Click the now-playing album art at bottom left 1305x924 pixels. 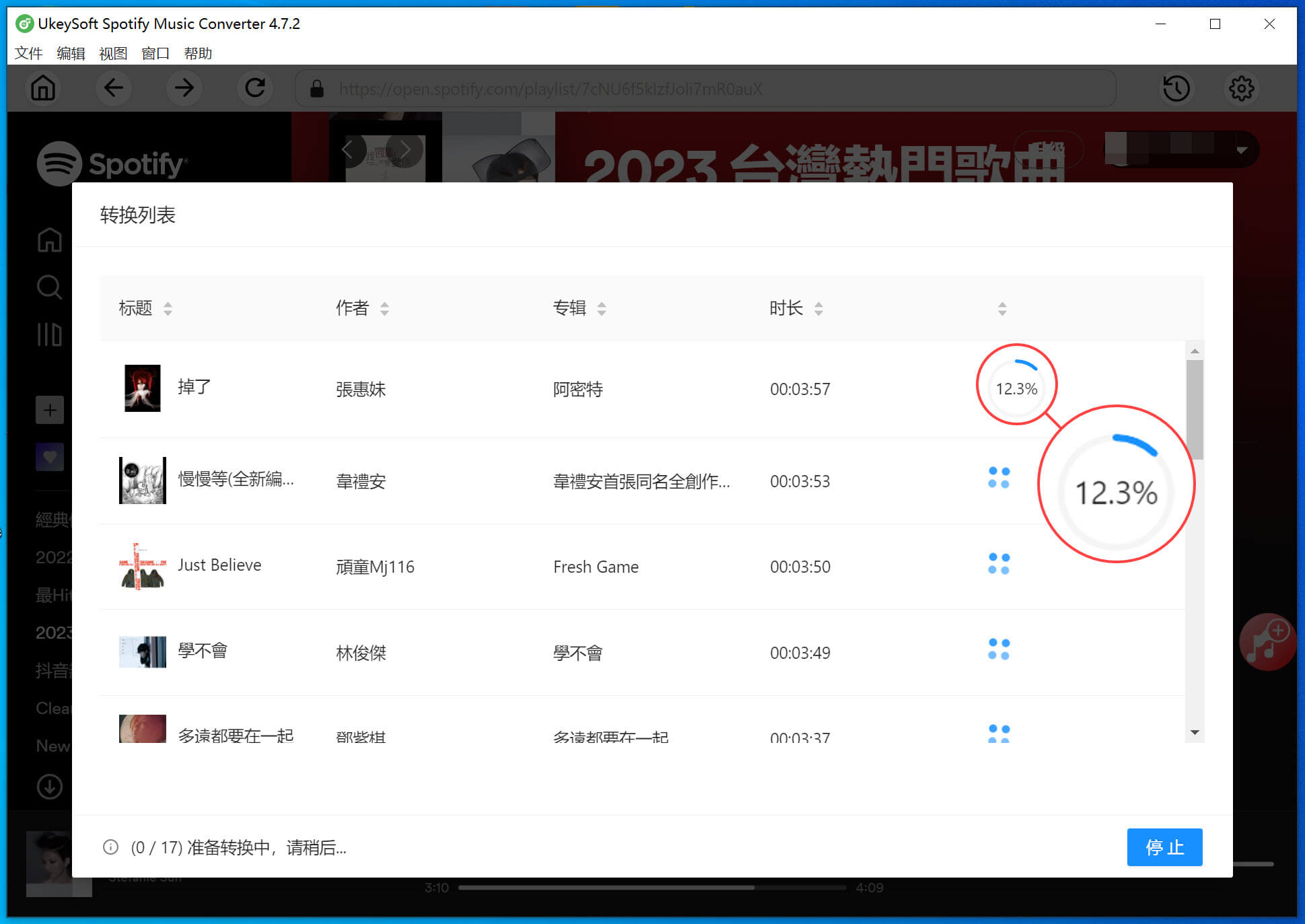pyautogui.click(x=59, y=864)
